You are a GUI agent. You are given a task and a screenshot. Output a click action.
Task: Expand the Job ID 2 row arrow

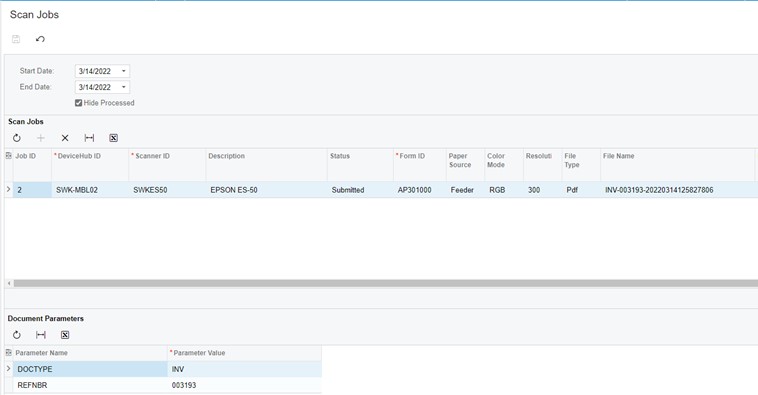coord(8,190)
